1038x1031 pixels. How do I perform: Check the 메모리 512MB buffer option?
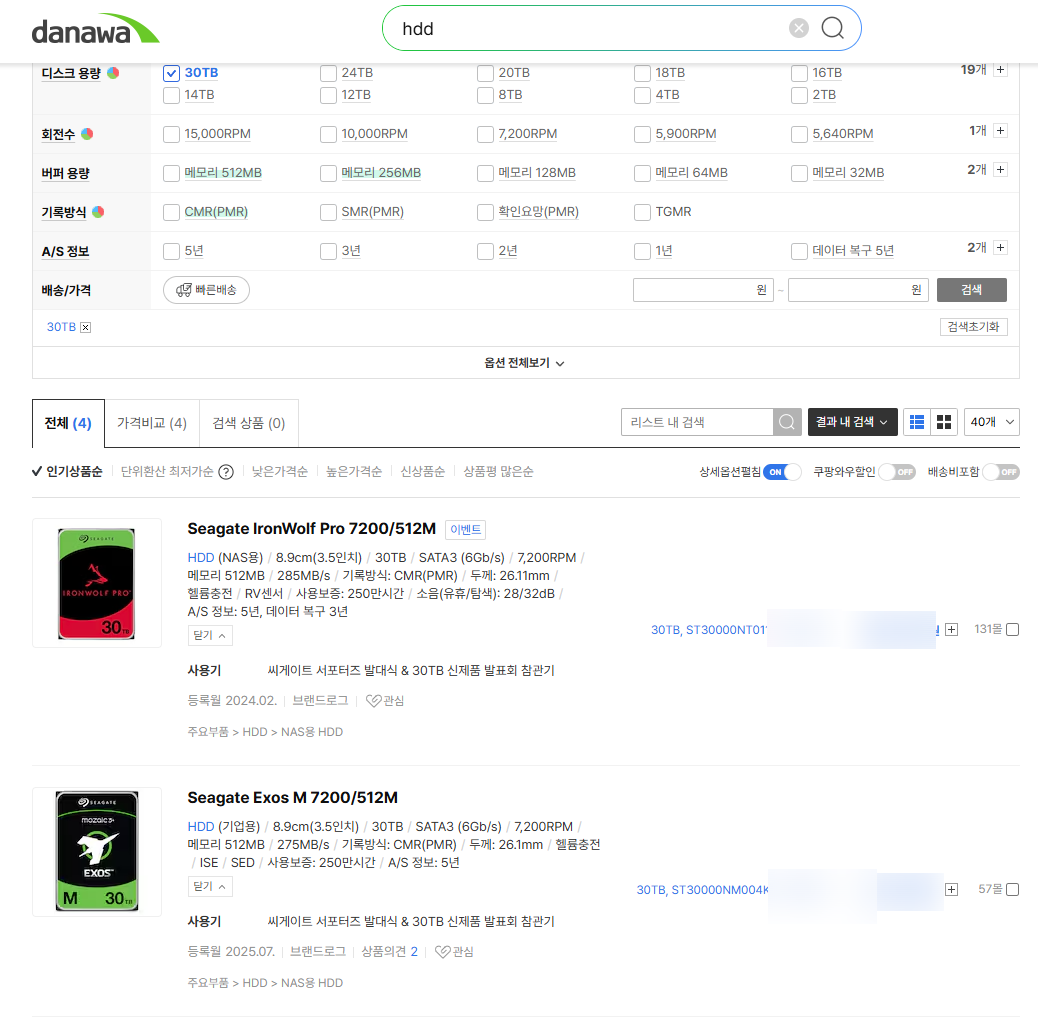pos(171,173)
